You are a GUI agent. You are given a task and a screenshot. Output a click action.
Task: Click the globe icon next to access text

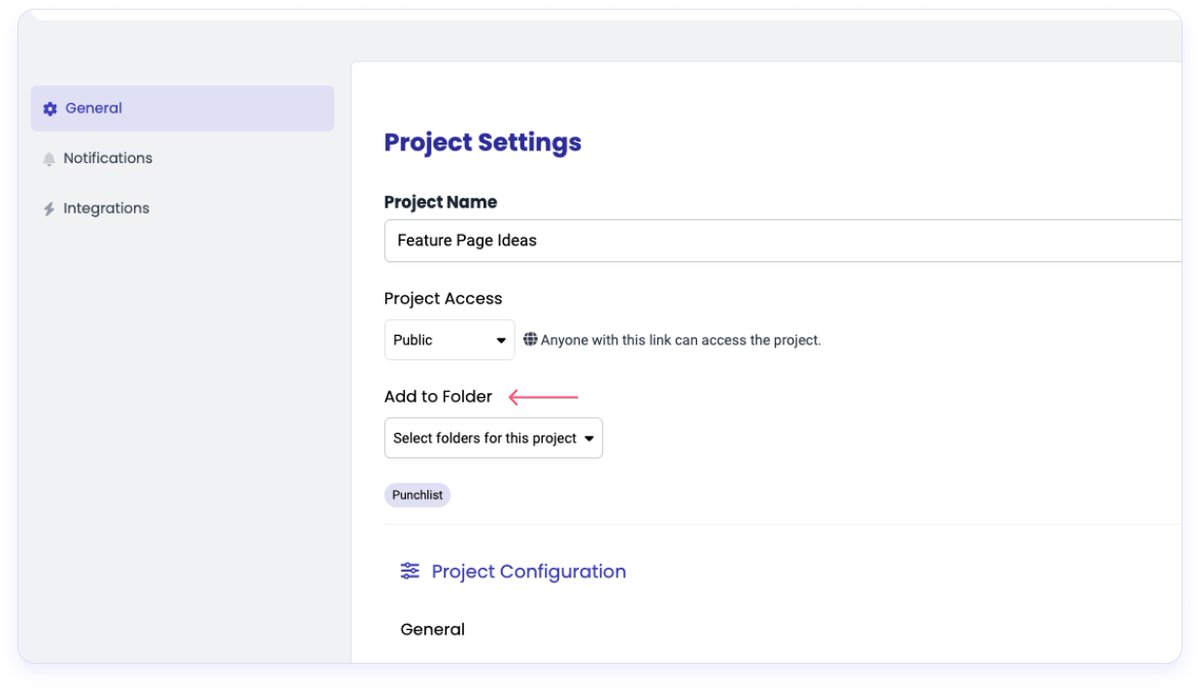tap(530, 340)
